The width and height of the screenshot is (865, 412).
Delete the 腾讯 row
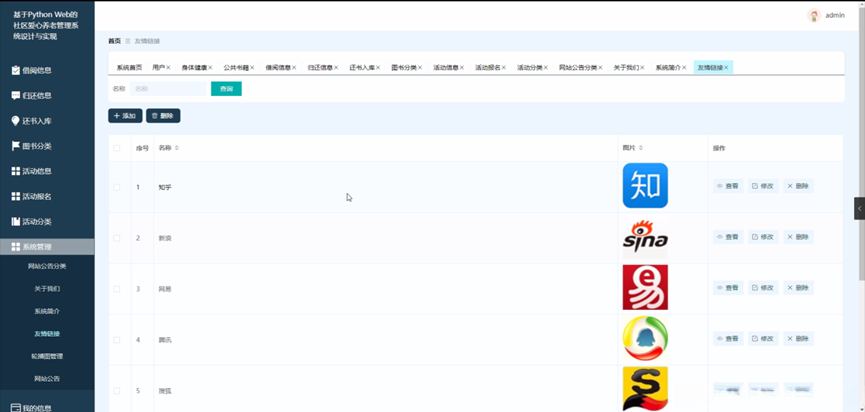798,339
